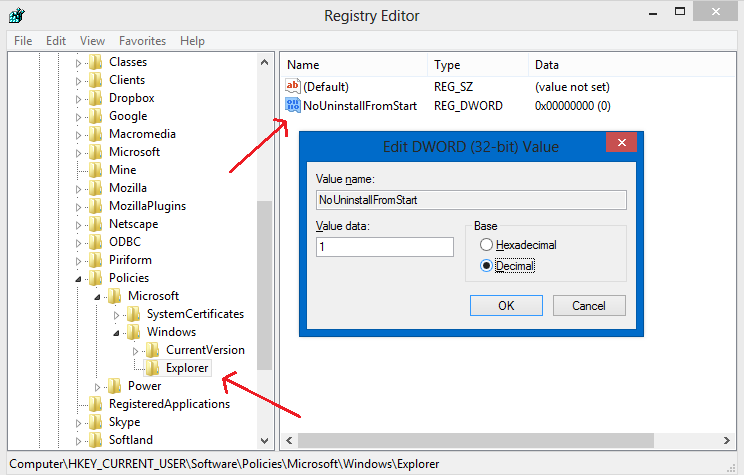Screen dimensions: 744x475
Task: Click the tree pane scroll up arrow
Action: [x=264, y=62]
